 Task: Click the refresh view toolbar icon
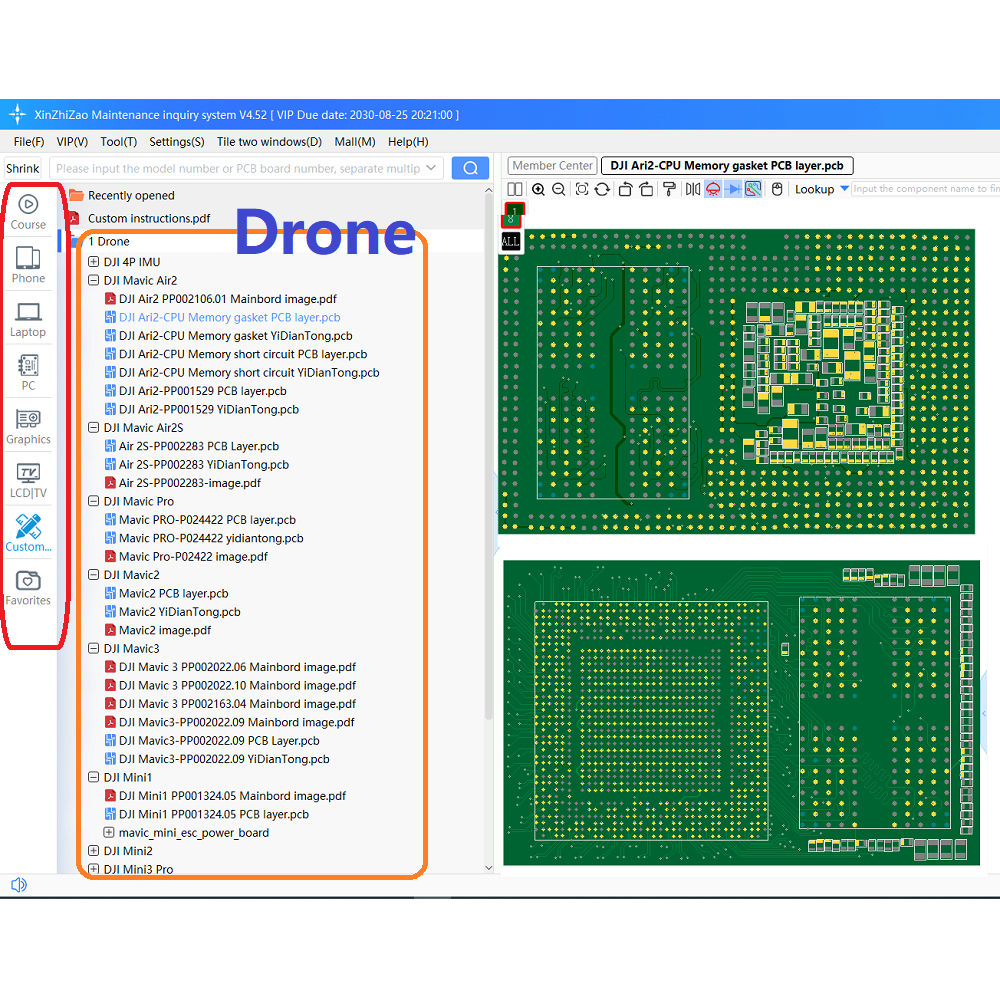602,189
